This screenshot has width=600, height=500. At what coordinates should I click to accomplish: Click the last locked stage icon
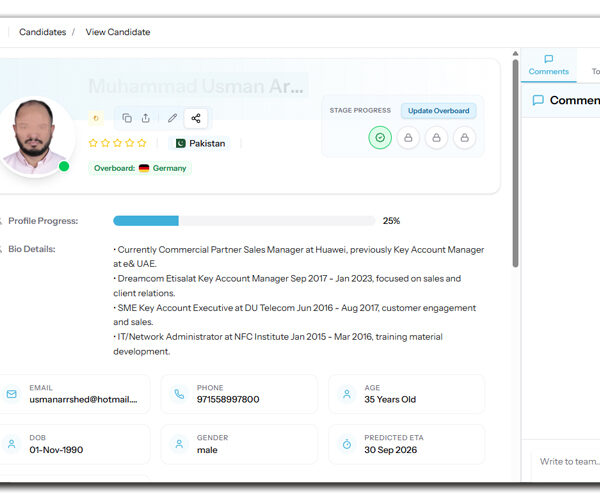[x=464, y=138]
